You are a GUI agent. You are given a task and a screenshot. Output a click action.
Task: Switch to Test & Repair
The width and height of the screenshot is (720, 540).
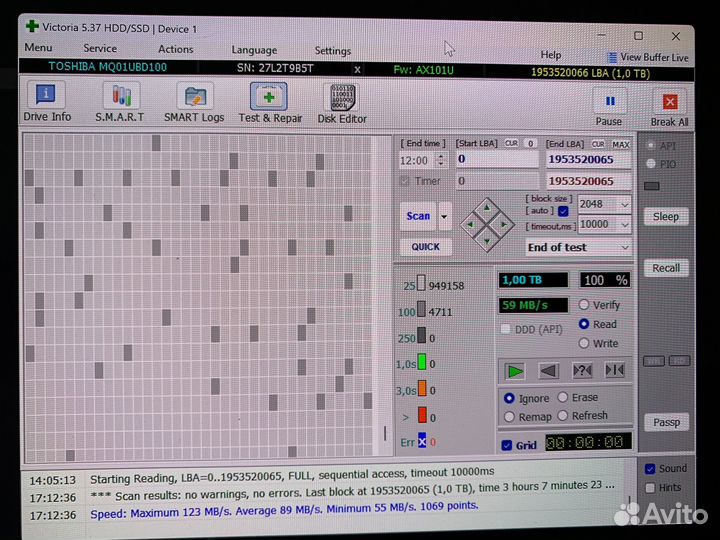[269, 103]
